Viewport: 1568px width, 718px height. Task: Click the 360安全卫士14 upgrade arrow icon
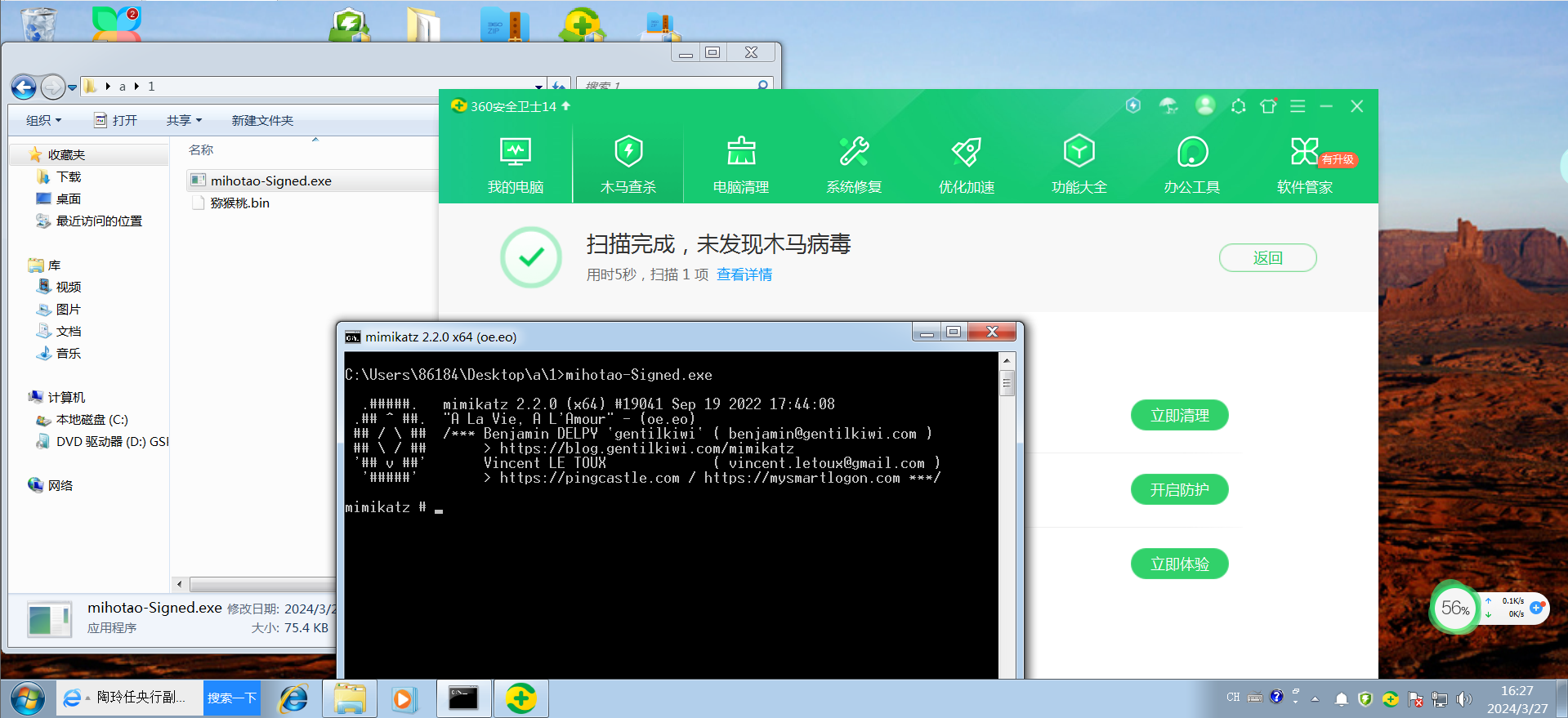coord(566,106)
